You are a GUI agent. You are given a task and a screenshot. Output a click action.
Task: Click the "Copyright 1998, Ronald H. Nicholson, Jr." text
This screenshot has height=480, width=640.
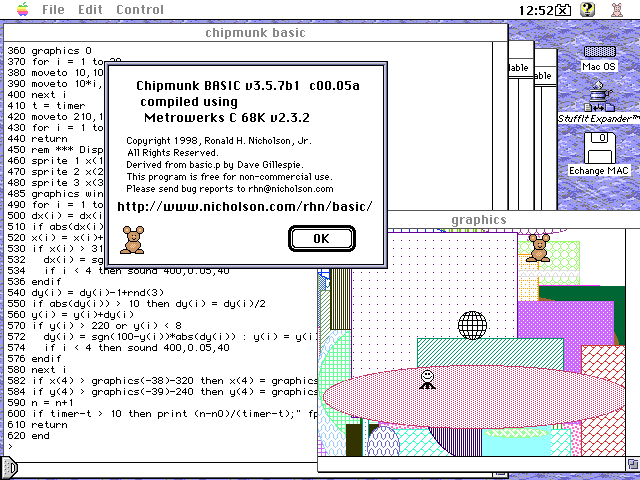click(219, 141)
